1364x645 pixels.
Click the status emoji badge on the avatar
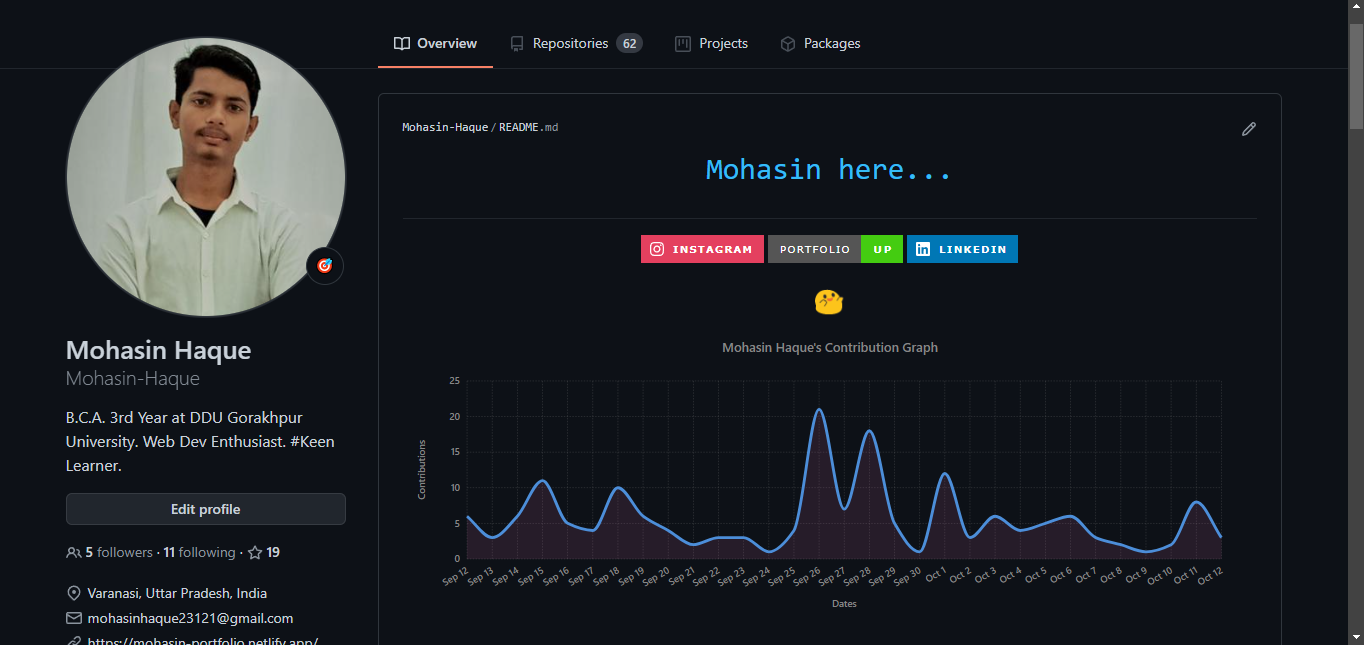[x=324, y=265]
